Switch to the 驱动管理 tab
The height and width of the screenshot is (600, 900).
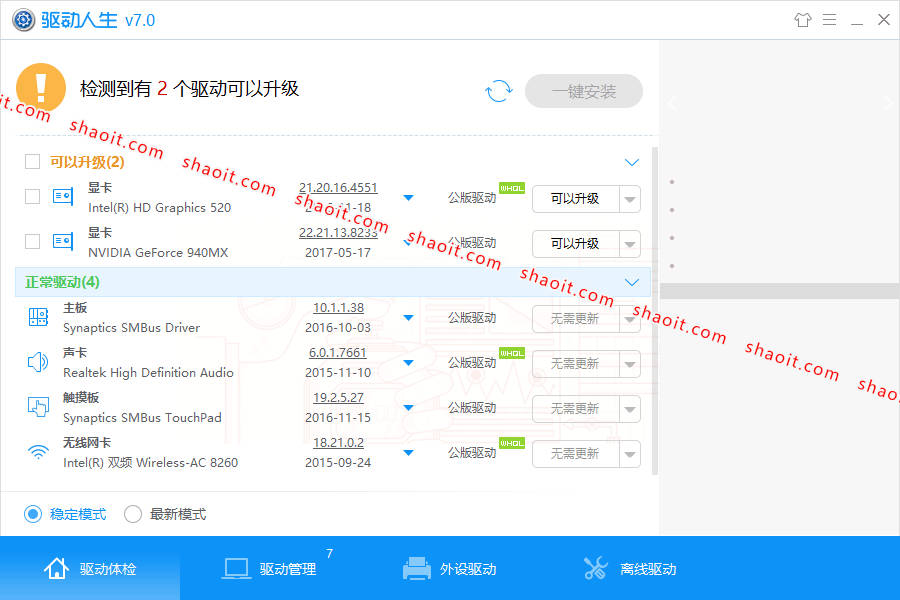(x=270, y=568)
